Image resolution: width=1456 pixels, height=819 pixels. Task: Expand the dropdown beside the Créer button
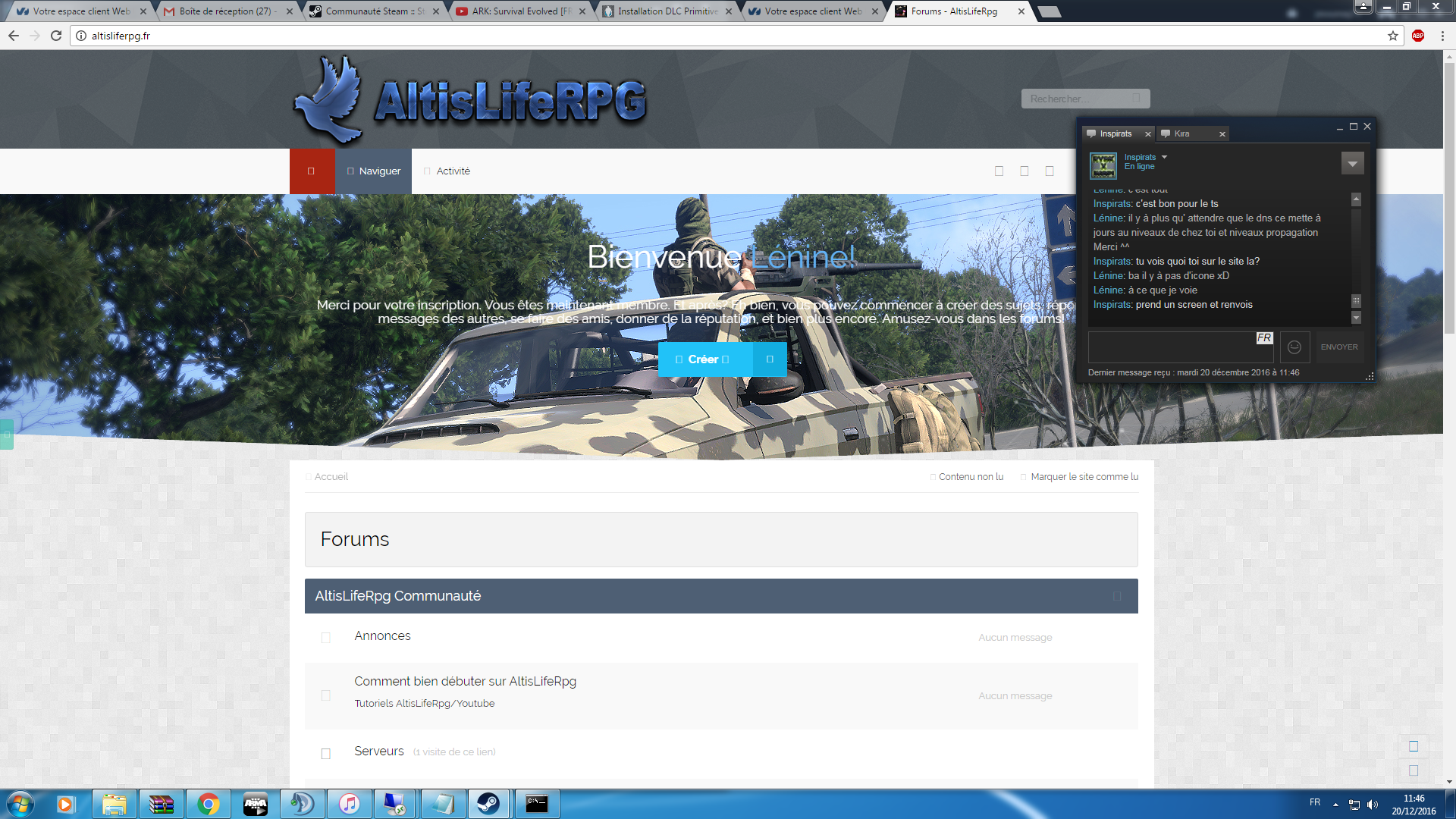(x=770, y=359)
